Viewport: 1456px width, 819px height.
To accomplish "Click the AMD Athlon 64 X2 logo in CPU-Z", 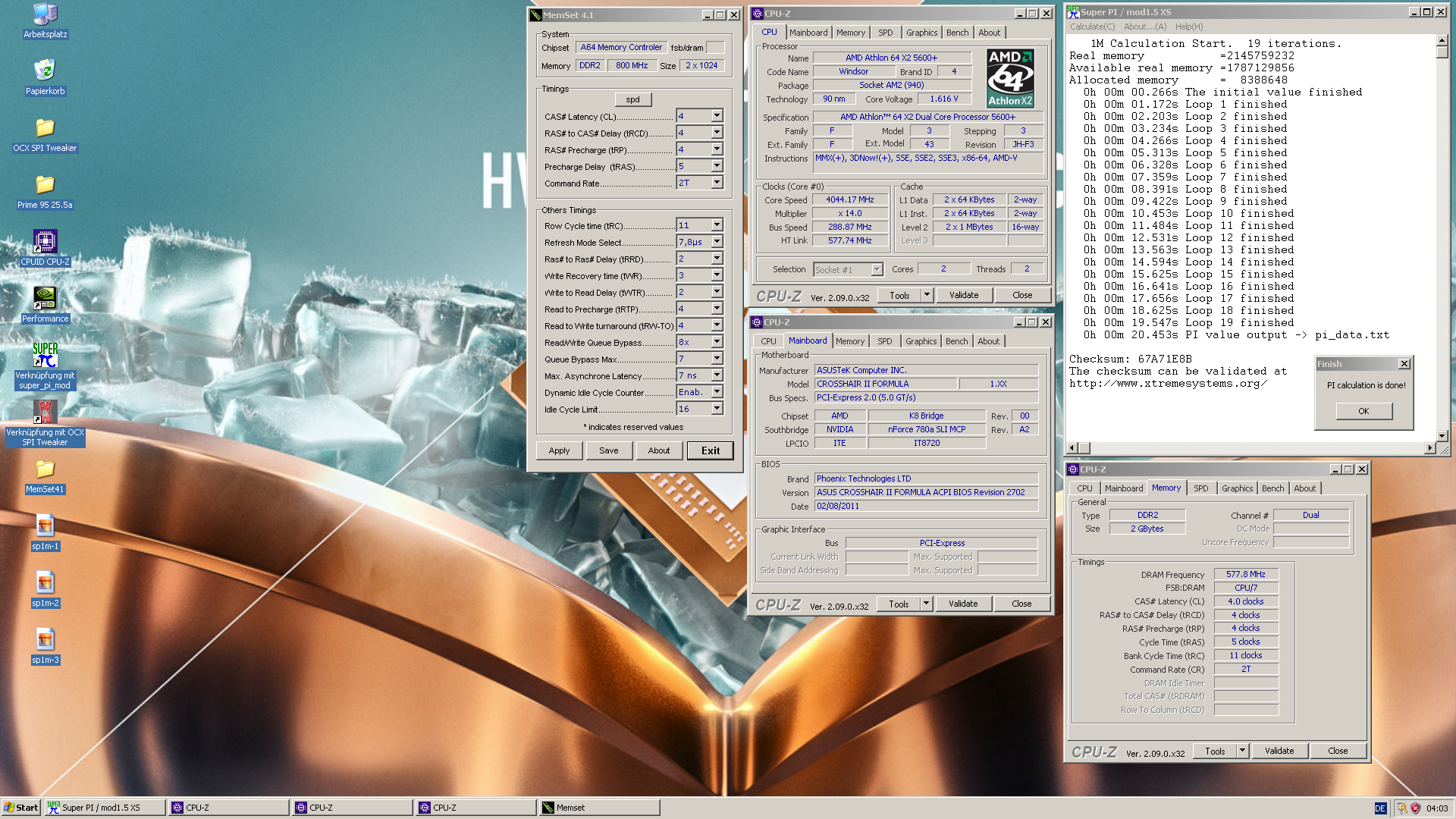I will pos(1010,78).
